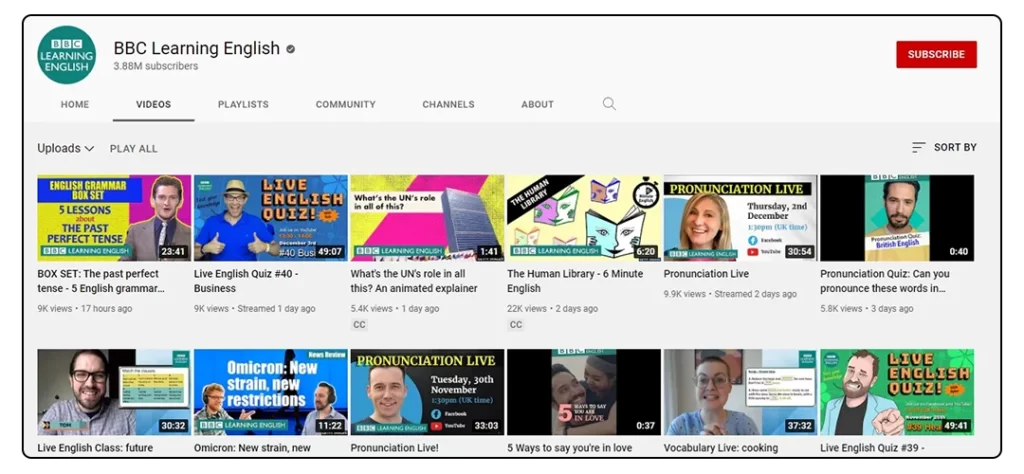The height and width of the screenshot is (474, 1024).
Task: Open the BBC Learning English channel name
Action: click(x=197, y=48)
